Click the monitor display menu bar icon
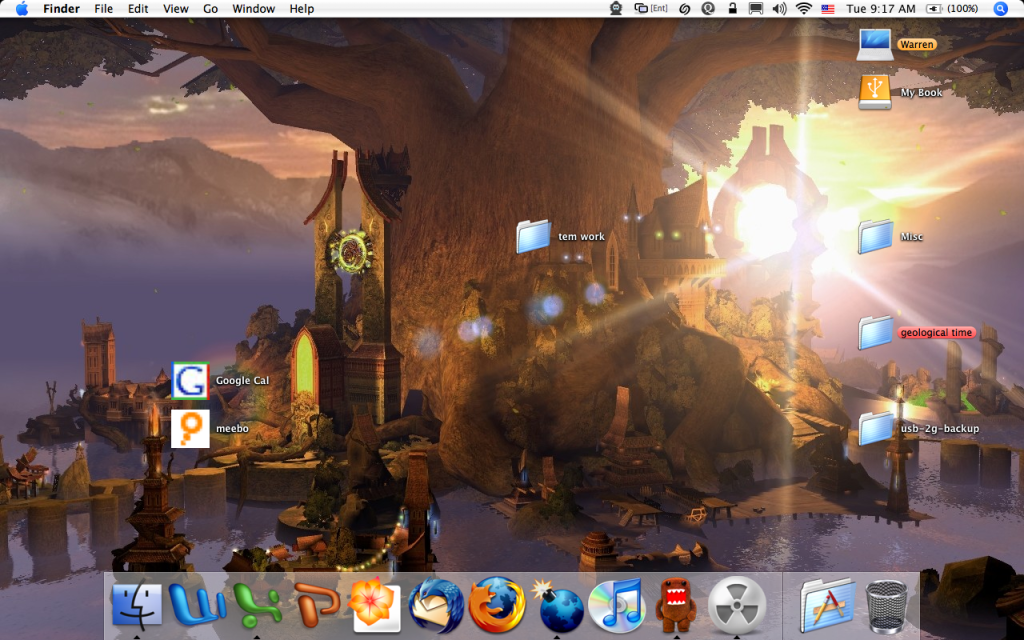The width and height of the screenshot is (1024, 640). (x=756, y=8)
